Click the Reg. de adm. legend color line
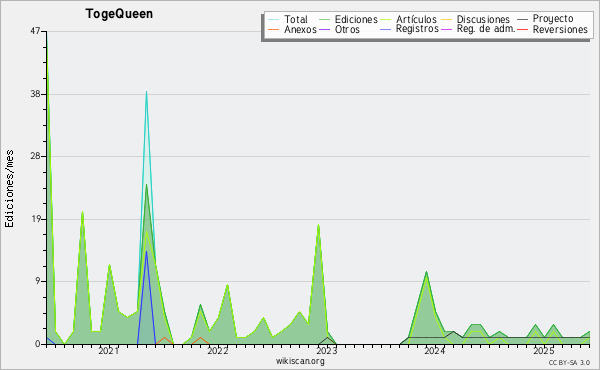 (447, 29)
